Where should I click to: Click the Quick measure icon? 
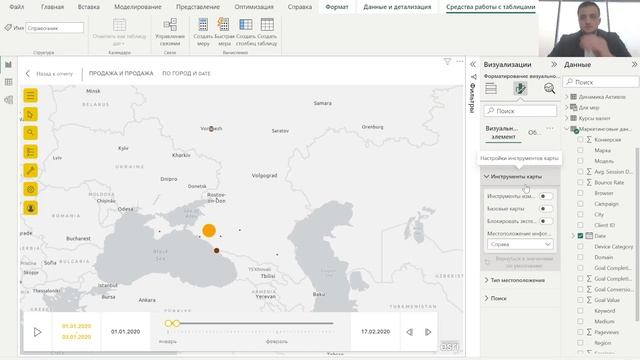pyautogui.click(x=223, y=24)
